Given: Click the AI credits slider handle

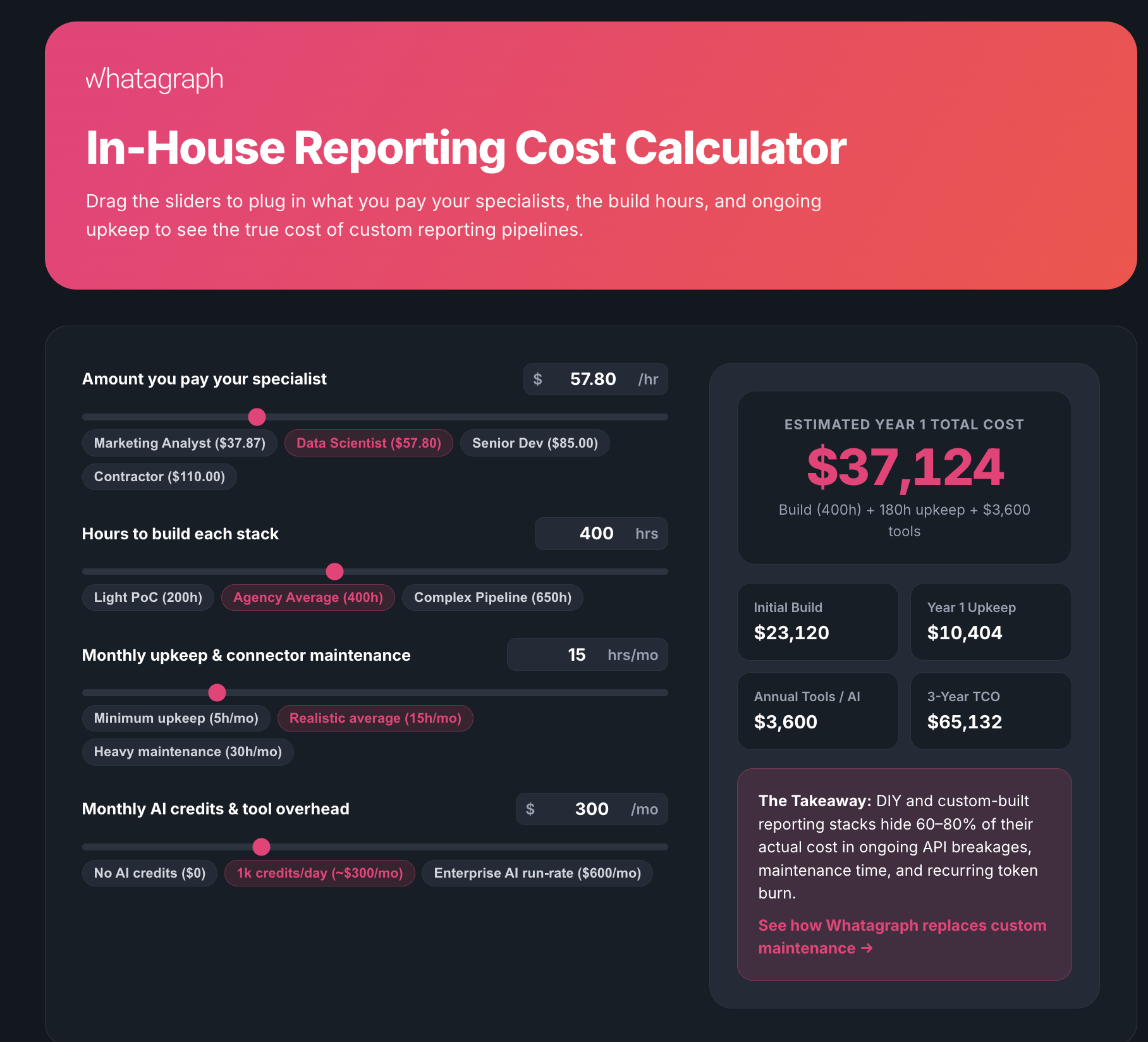Looking at the screenshot, I should pos(261,847).
